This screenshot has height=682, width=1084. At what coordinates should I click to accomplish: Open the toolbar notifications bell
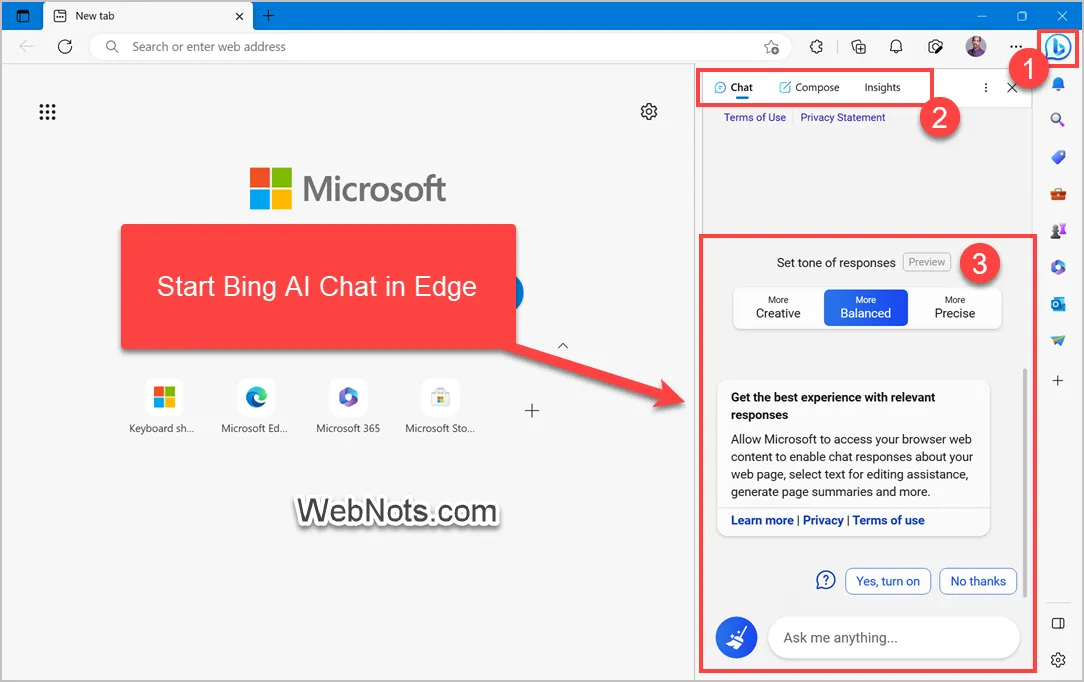point(896,46)
